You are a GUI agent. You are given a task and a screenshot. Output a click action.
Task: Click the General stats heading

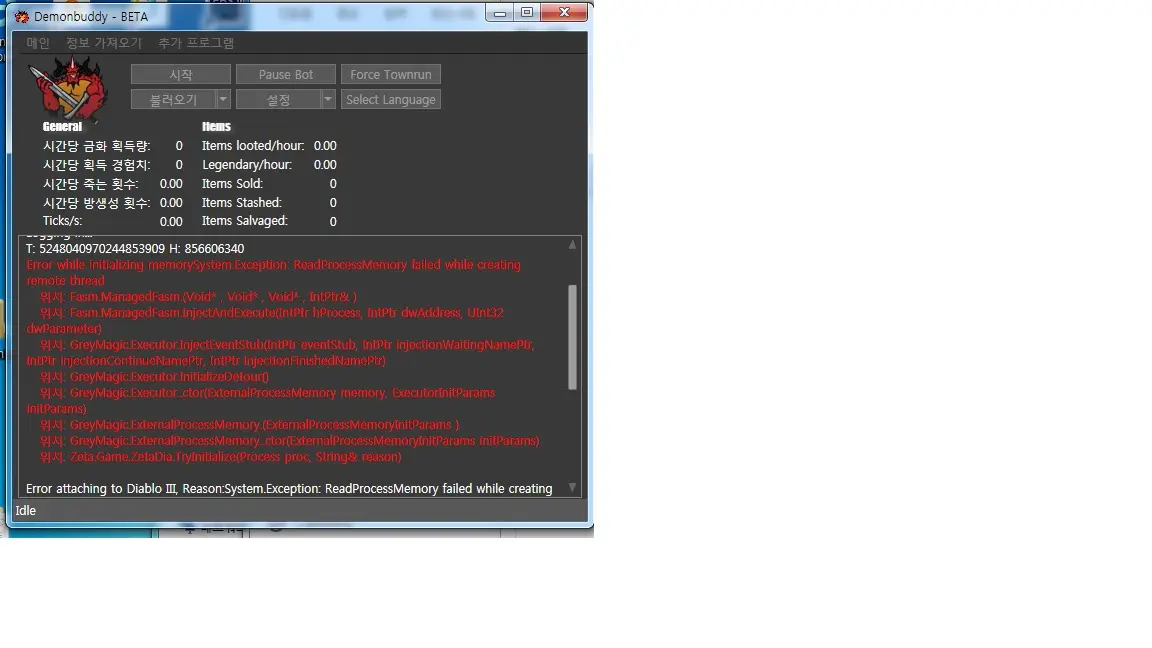pos(62,126)
